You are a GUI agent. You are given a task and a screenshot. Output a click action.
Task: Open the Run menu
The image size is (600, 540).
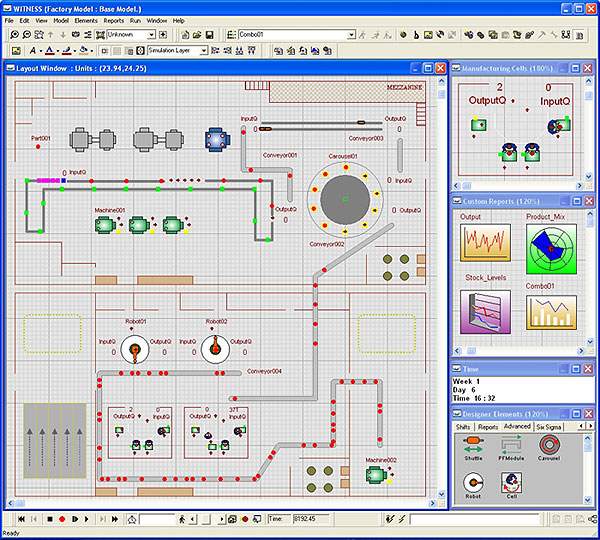[135, 21]
